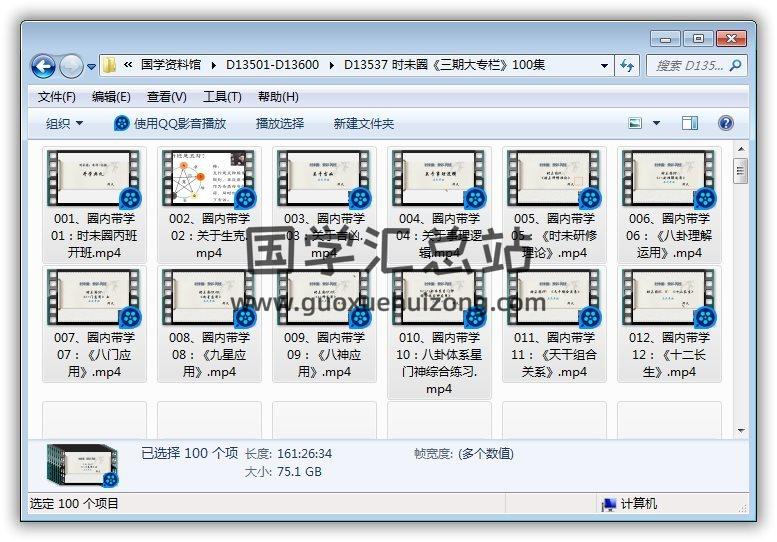Click 使用QQ影音播放 toolbar button

click(x=170, y=123)
